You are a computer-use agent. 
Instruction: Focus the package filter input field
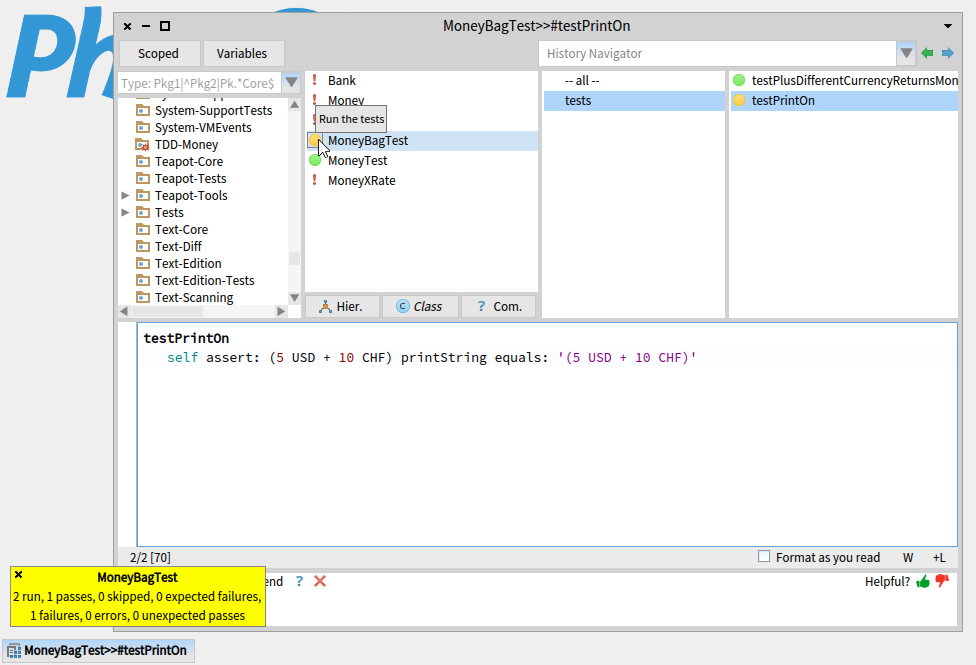click(x=200, y=83)
